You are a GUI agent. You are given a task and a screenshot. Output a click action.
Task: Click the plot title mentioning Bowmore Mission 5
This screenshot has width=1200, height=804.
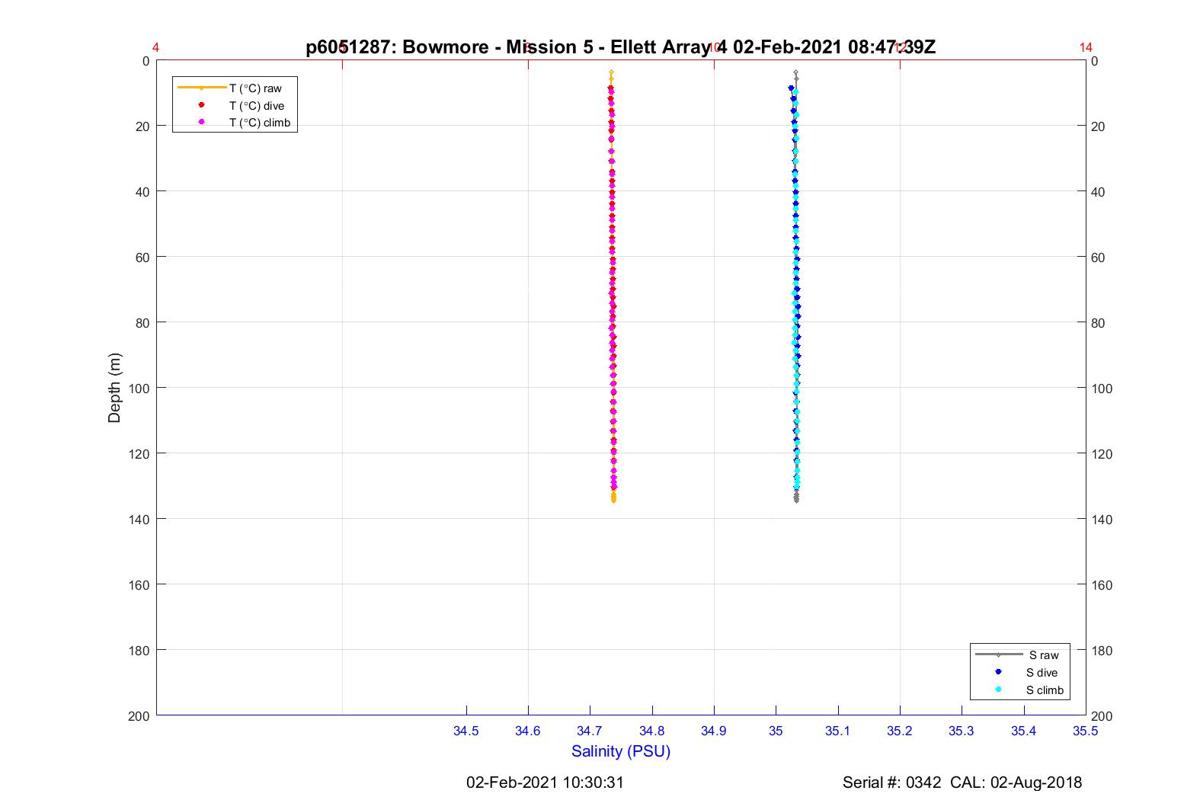pyautogui.click(x=621, y=47)
